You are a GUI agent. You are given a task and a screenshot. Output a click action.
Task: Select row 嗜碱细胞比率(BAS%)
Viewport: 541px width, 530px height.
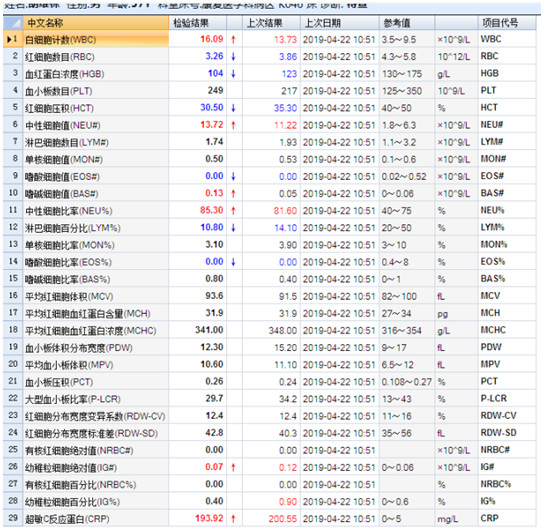[x=269, y=279]
